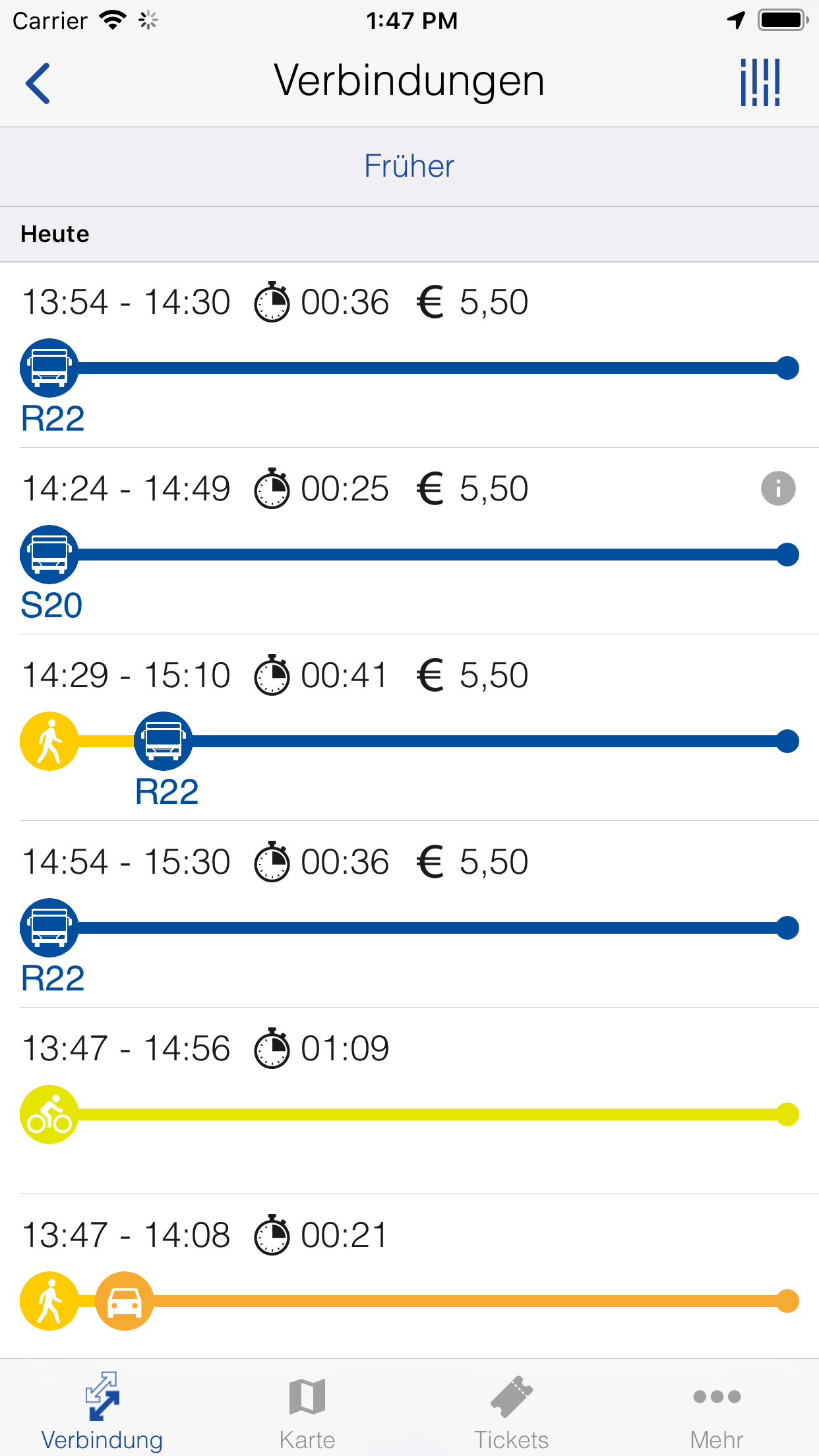Tap the walking icon on the car route
This screenshot has height=1456, width=819.
[x=49, y=1301]
